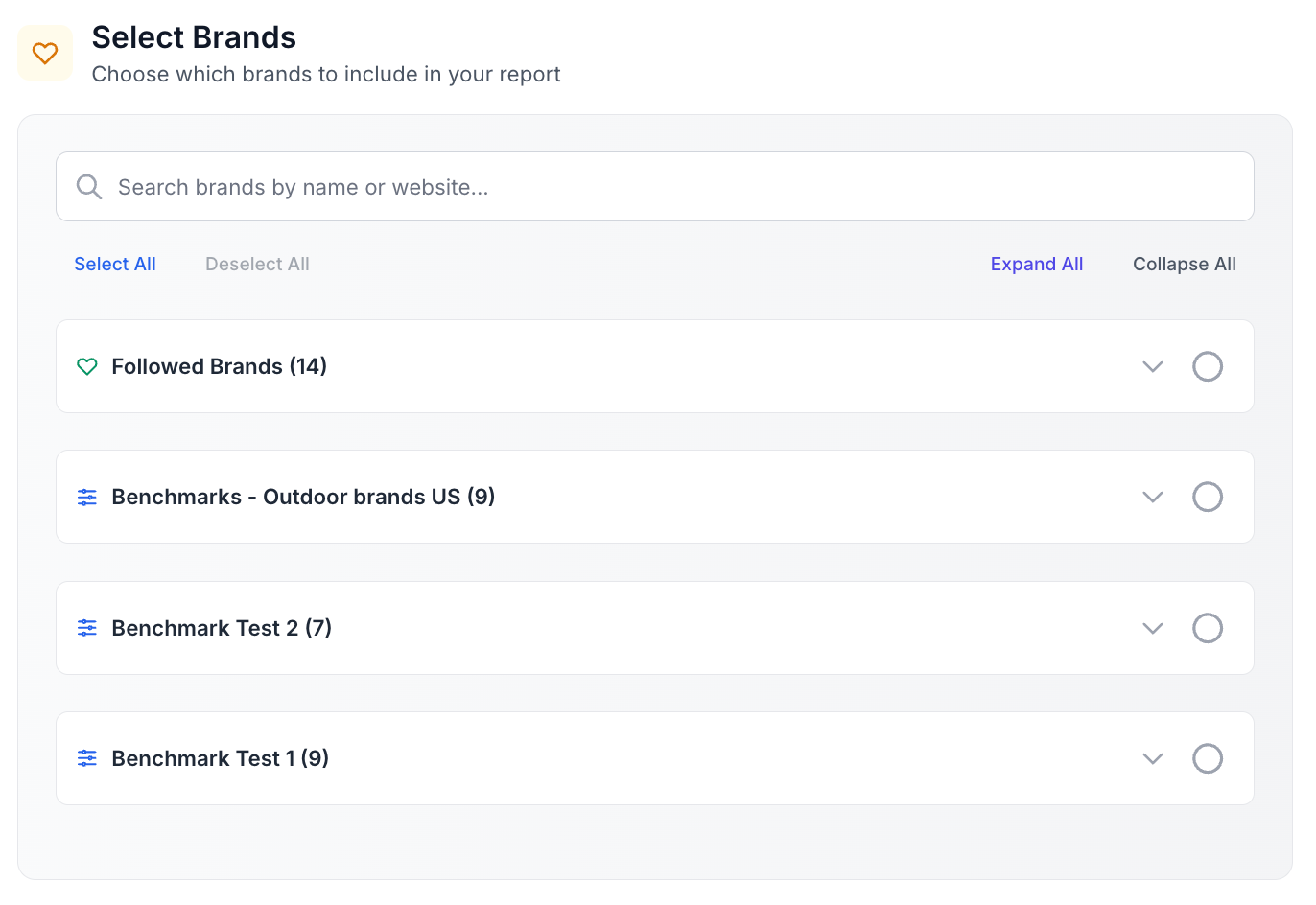Click the Followed Brands (14) label

pos(220,366)
